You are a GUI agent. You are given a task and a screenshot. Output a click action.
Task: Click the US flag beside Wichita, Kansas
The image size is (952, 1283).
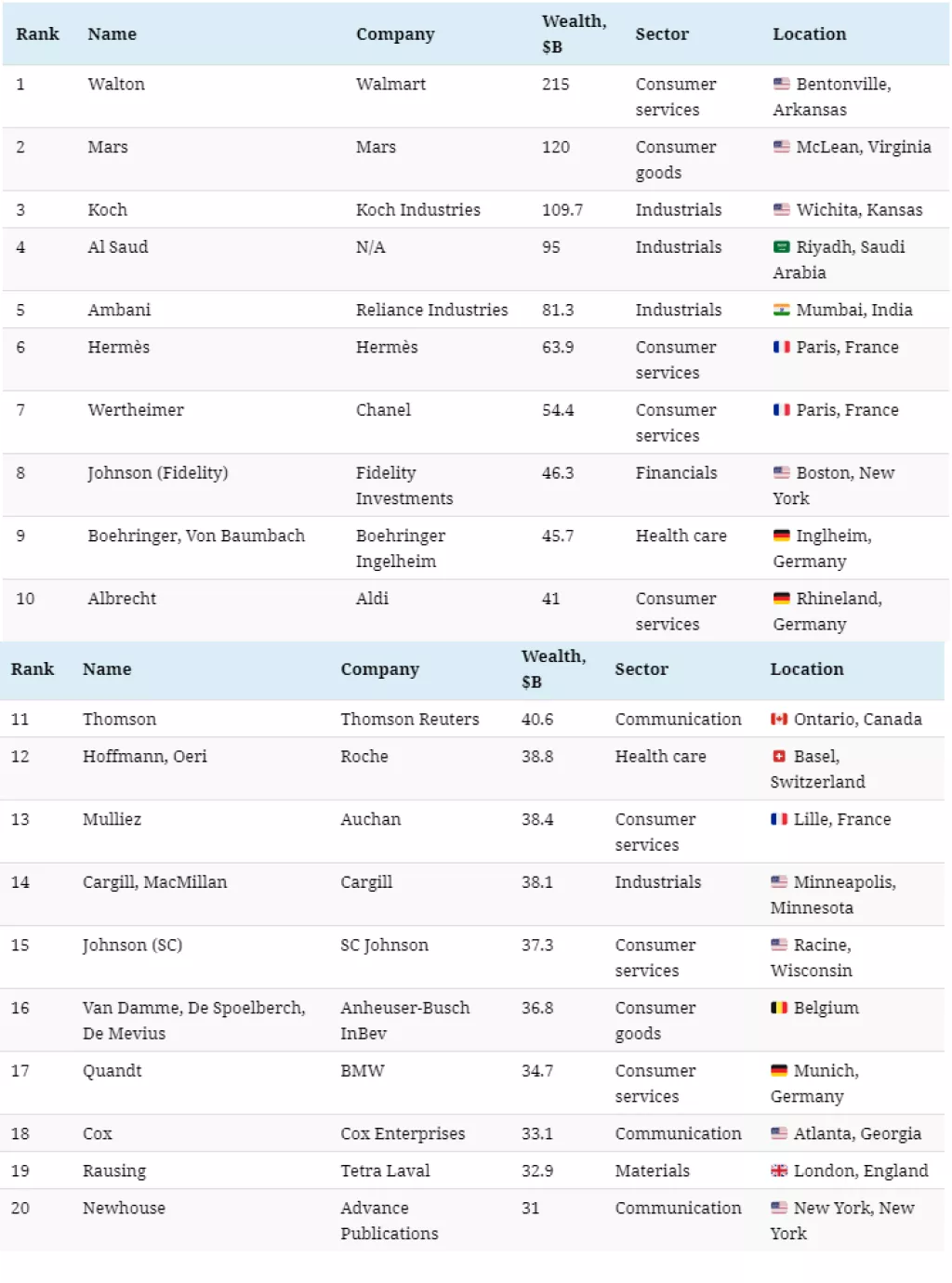[x=781, y=210]
